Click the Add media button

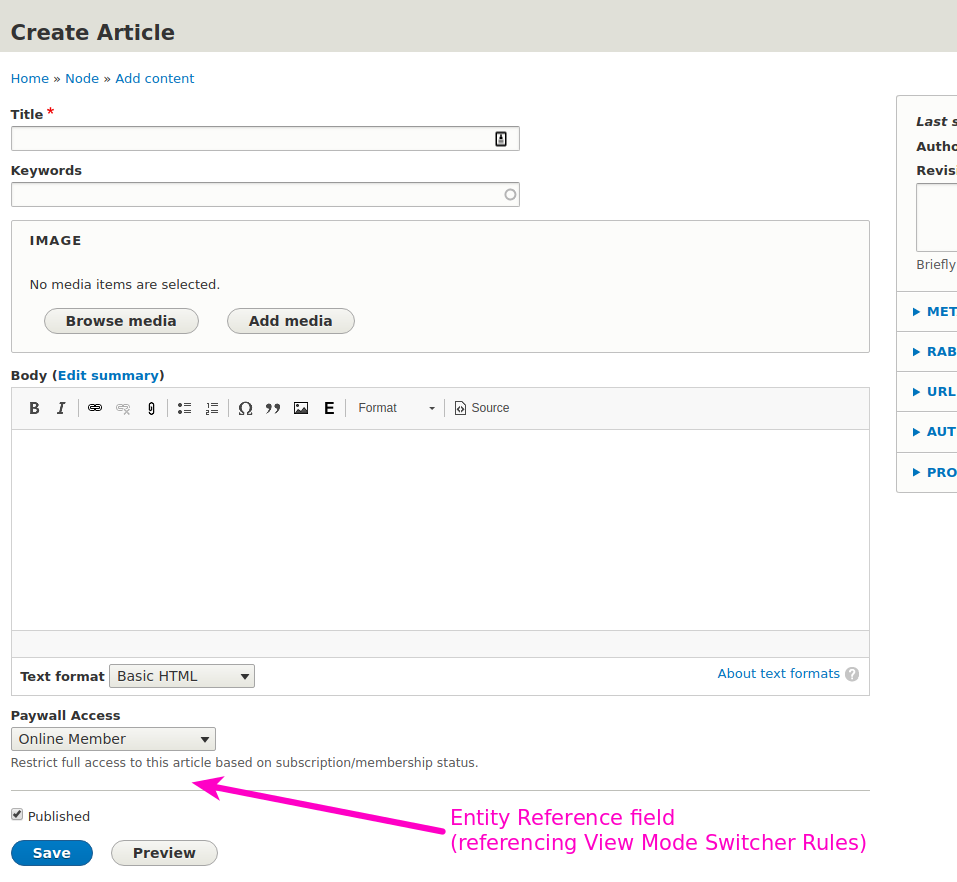point(291,321)
